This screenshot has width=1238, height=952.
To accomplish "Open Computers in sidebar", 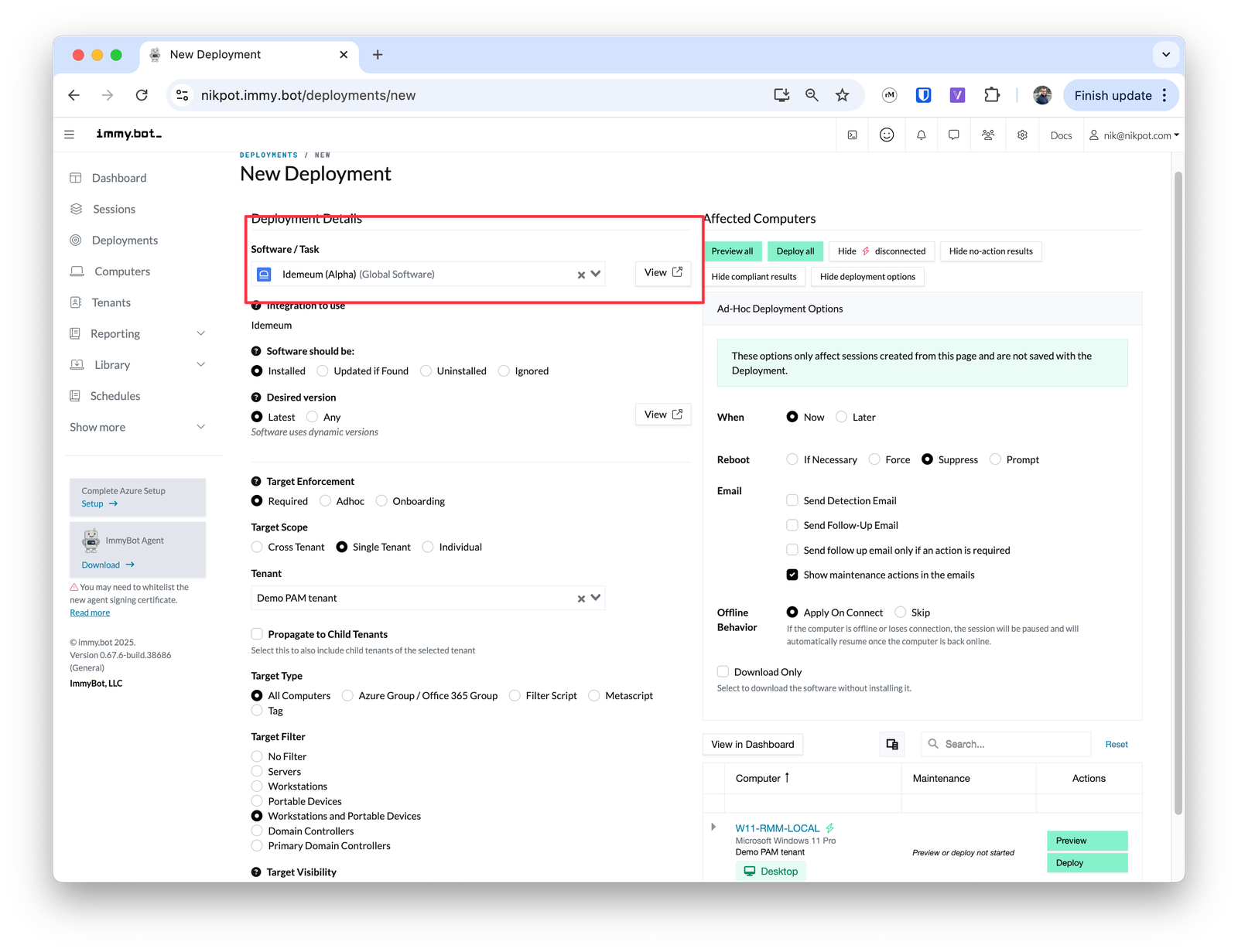I will tap(122, 271).
